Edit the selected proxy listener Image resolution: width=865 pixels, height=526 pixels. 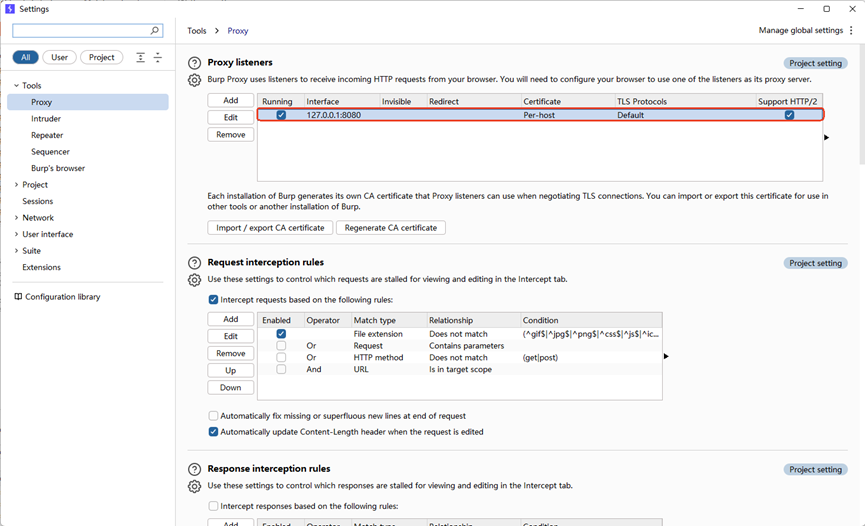(x=231, y=117)
